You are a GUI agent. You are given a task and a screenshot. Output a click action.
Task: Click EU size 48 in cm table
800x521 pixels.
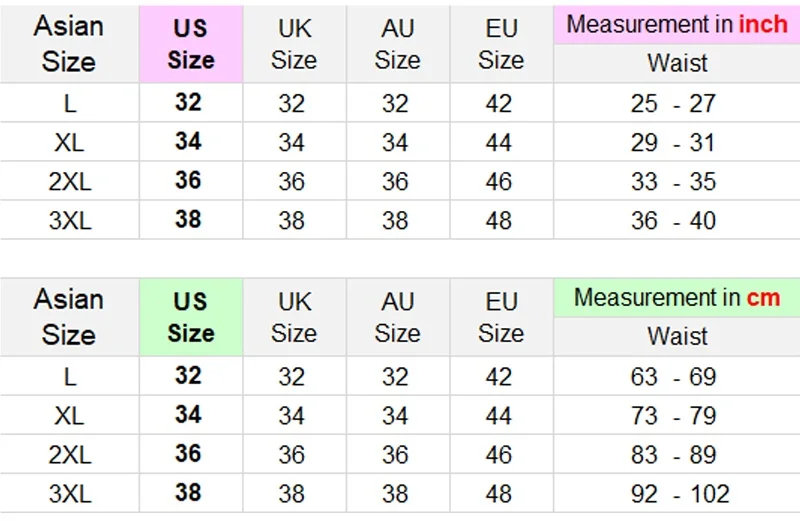[498, 493]
